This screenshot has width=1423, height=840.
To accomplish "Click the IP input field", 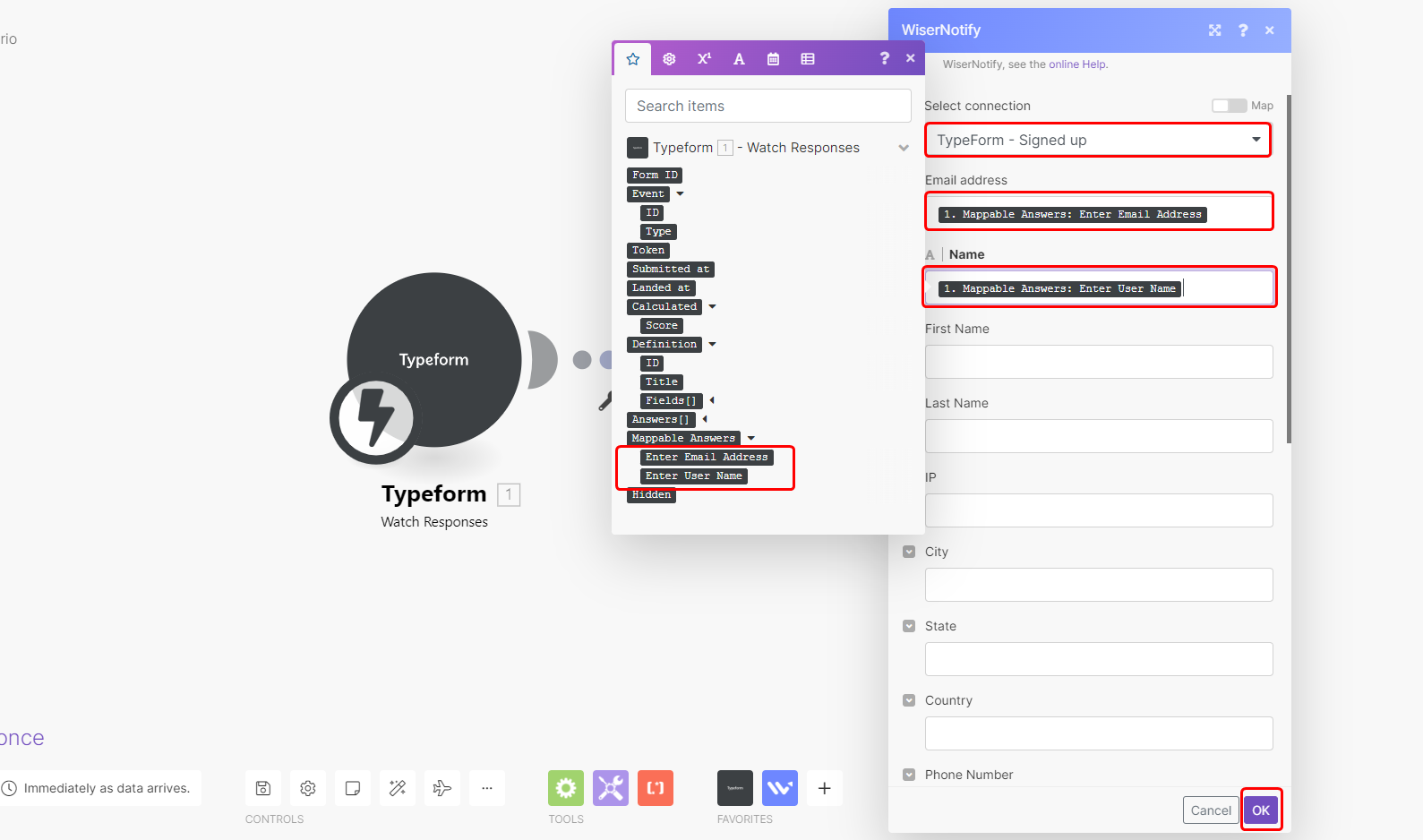I will pyautogui.click(x=1099, y=510).
